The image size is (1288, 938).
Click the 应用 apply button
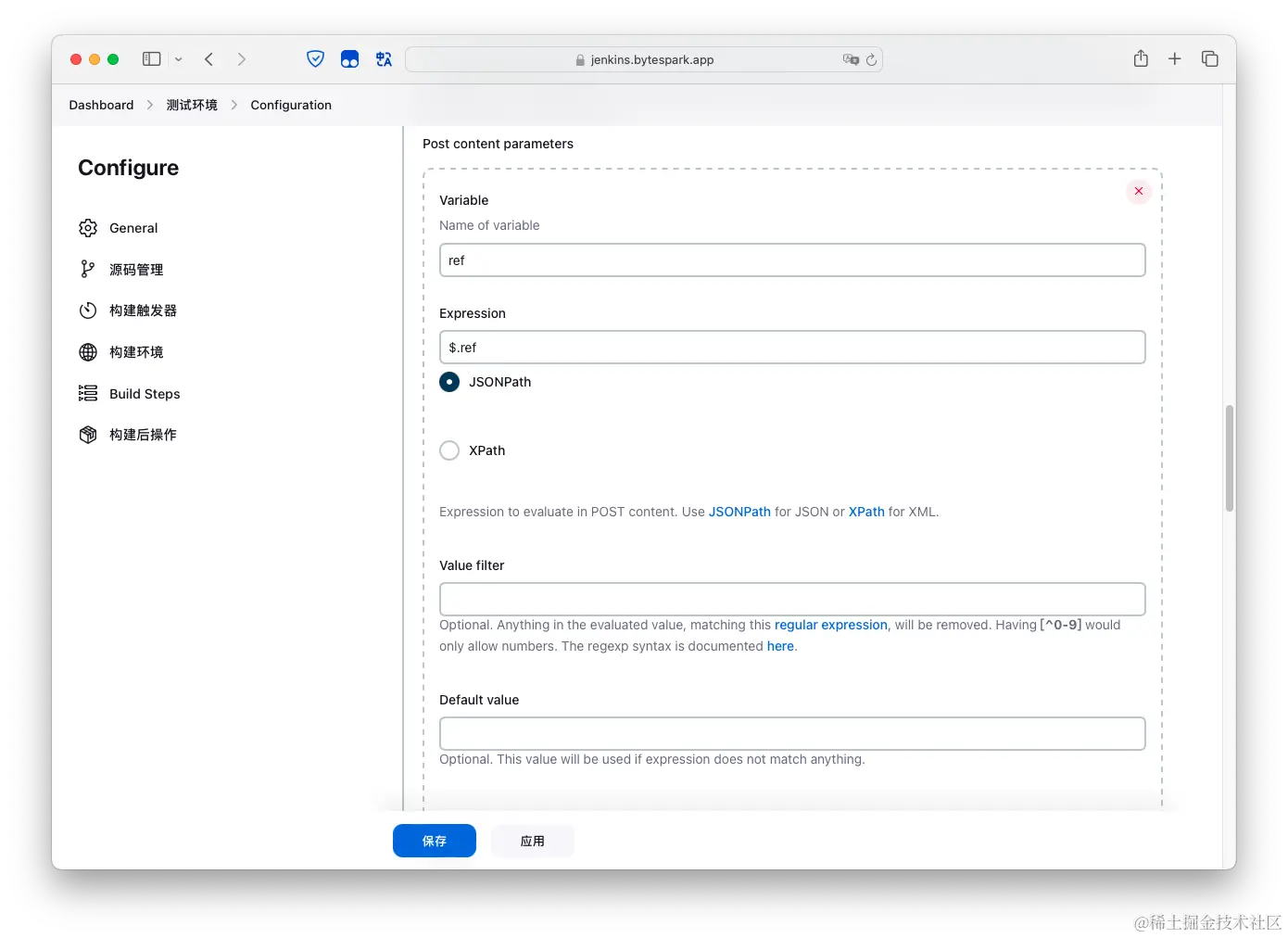tap(533, 841)
